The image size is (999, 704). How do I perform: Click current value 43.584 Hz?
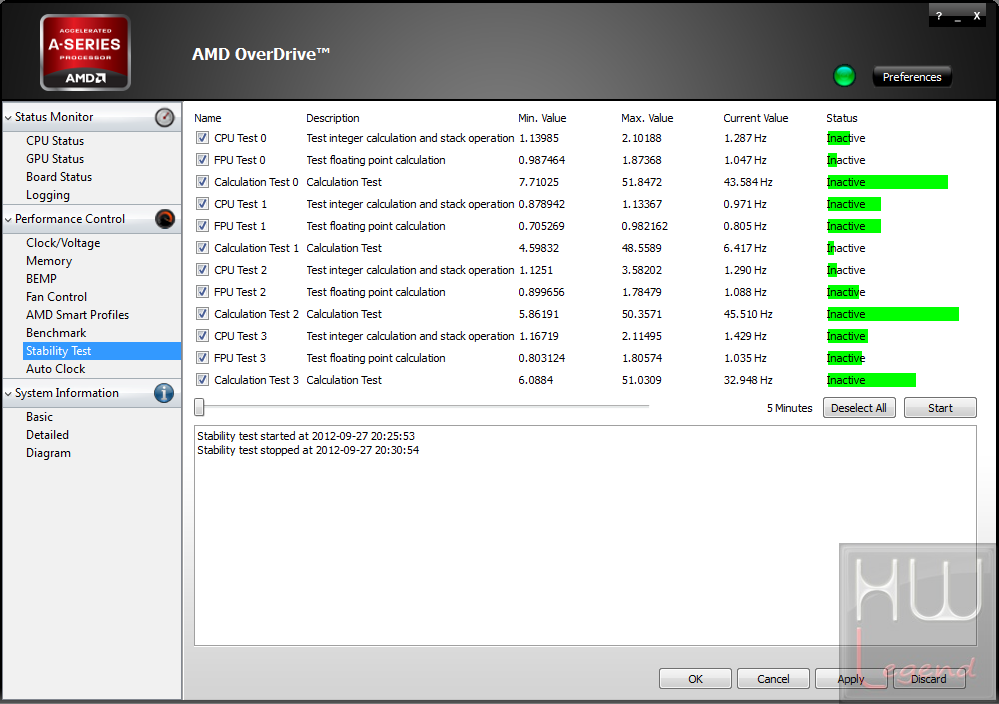pos(748,182)
